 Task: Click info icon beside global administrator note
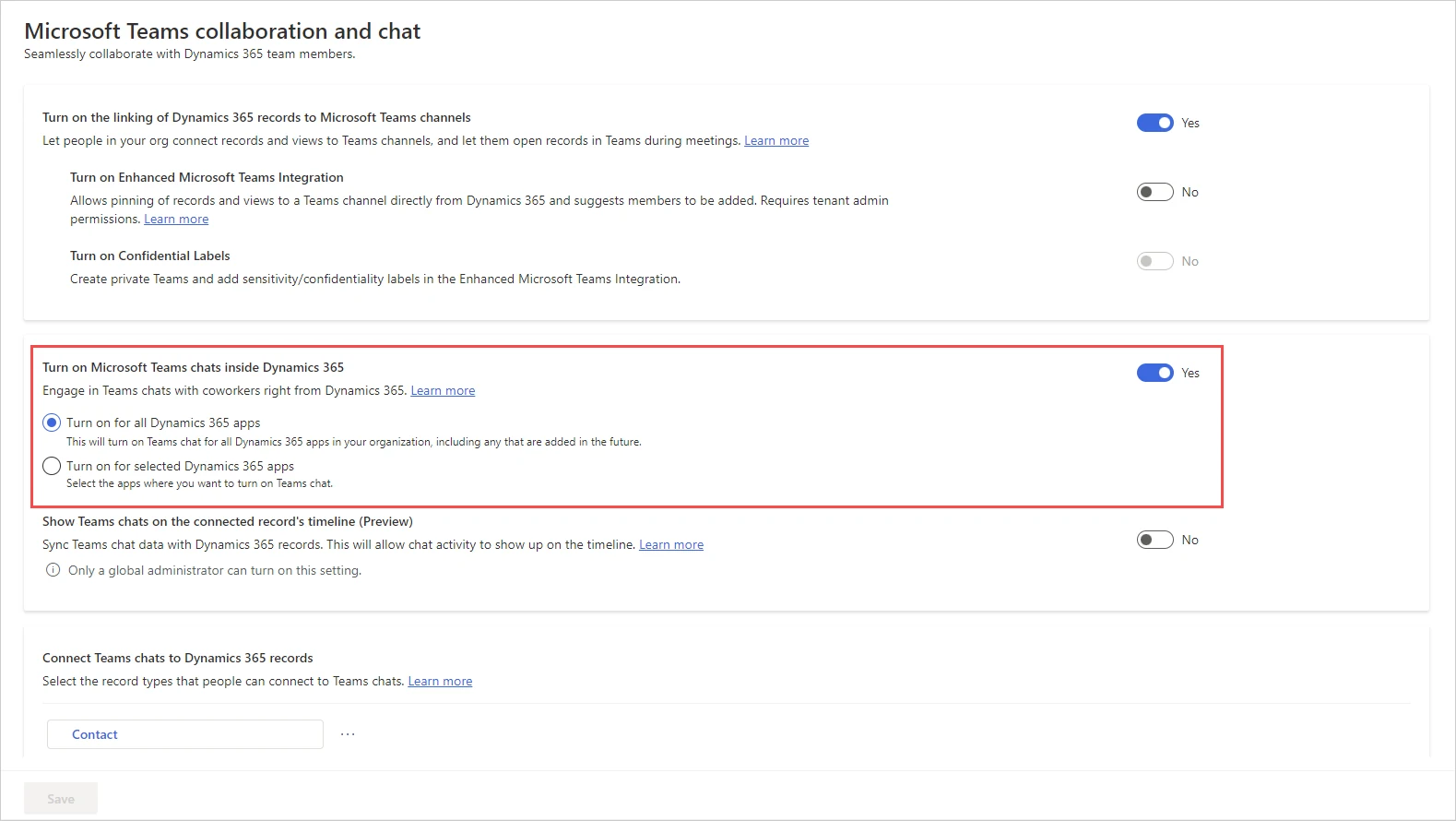click(53, 570)
